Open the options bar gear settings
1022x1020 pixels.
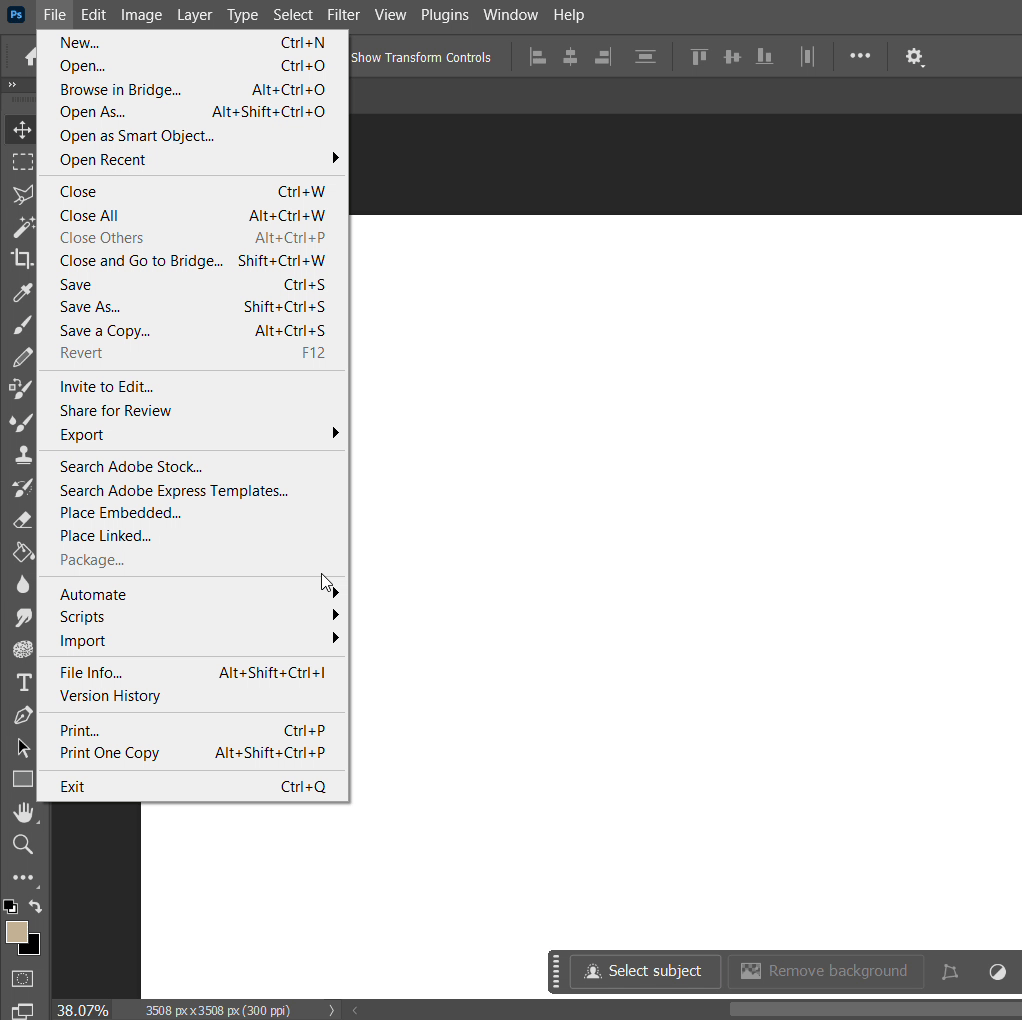914,57
